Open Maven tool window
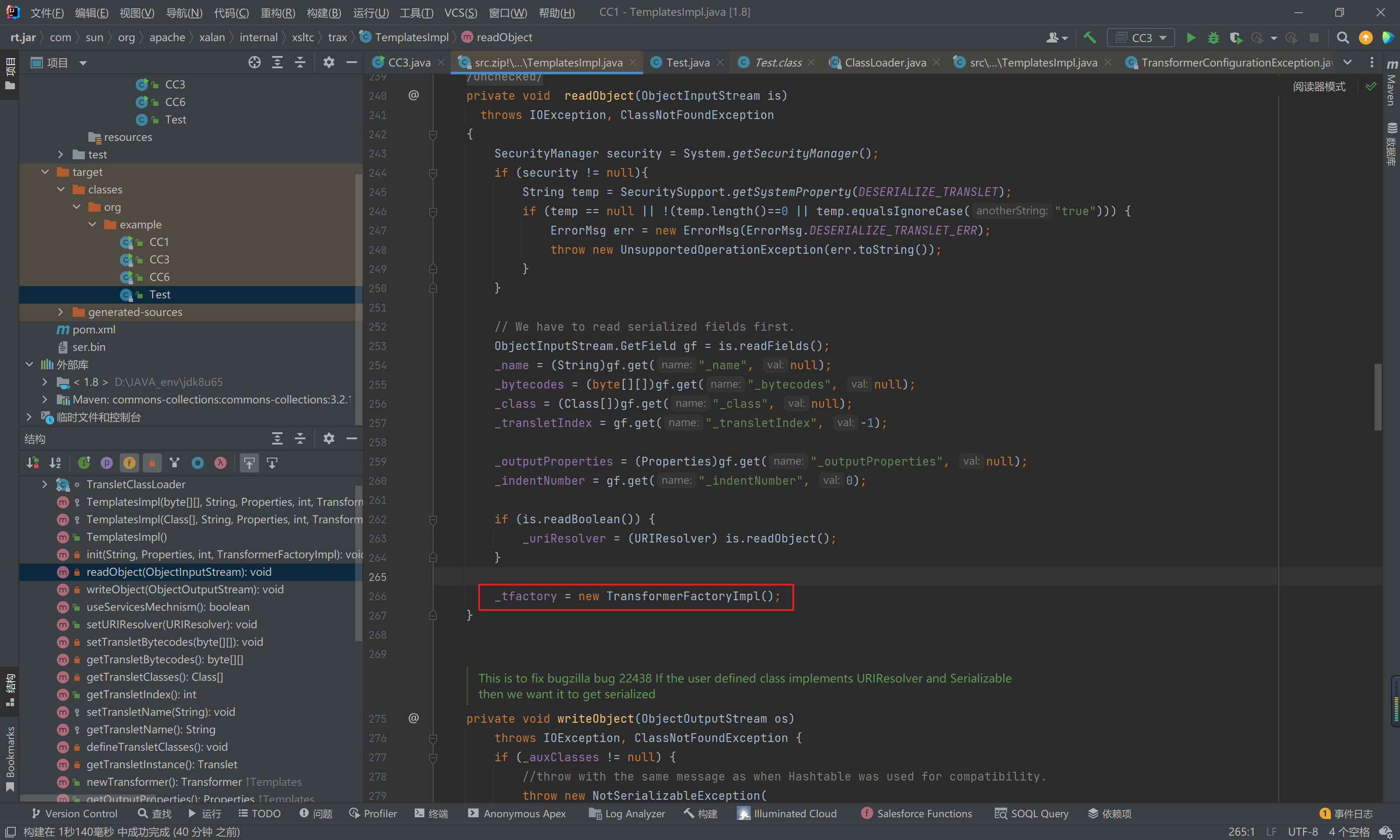The width and height of the screenshot is (1400, 840). pyautogui.click(x=1392, y=83)
